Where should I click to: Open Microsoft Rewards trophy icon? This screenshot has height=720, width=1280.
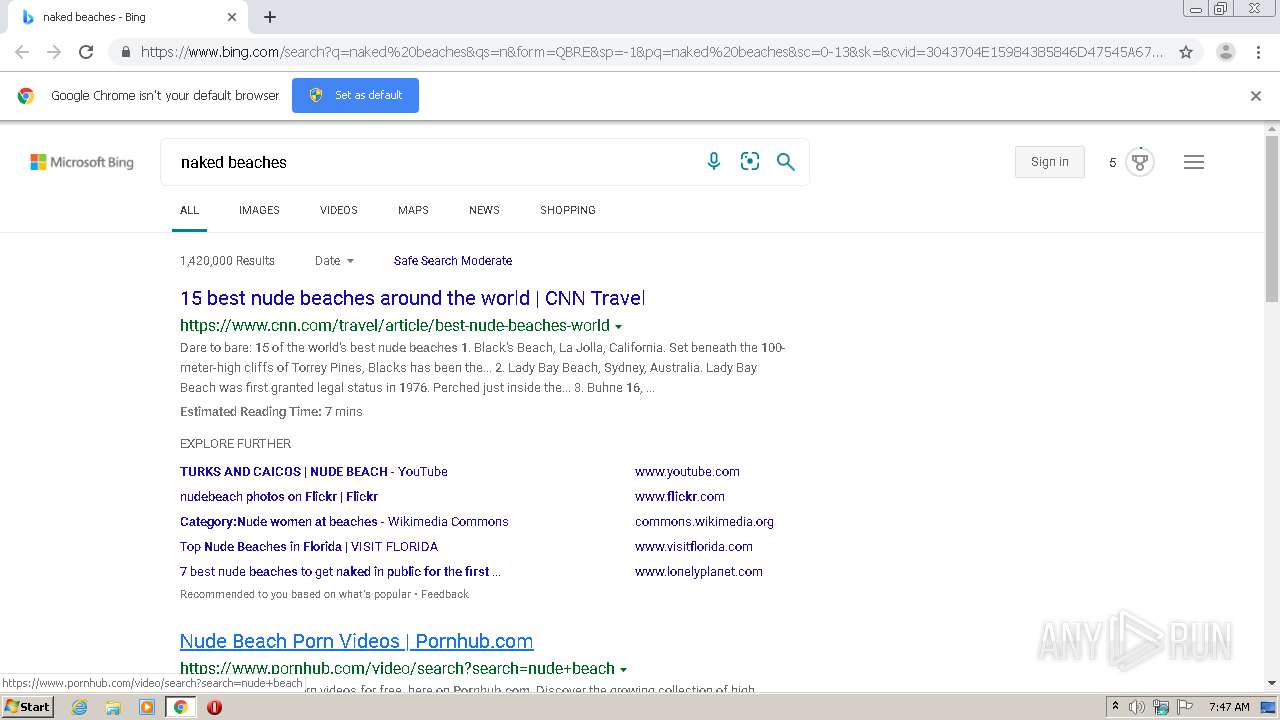point(1140,162)
